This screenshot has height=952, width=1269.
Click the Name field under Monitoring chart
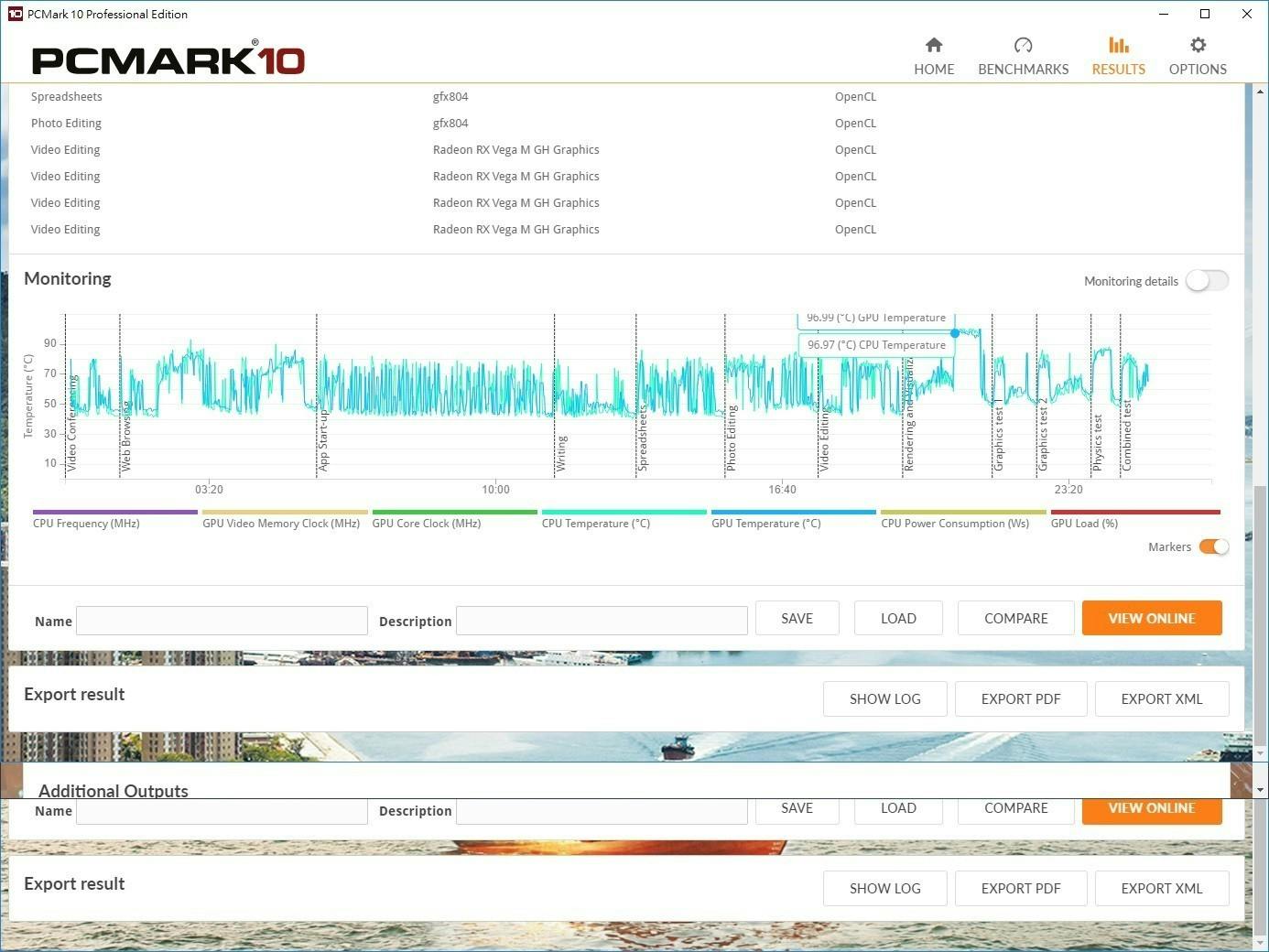point(222,621)
